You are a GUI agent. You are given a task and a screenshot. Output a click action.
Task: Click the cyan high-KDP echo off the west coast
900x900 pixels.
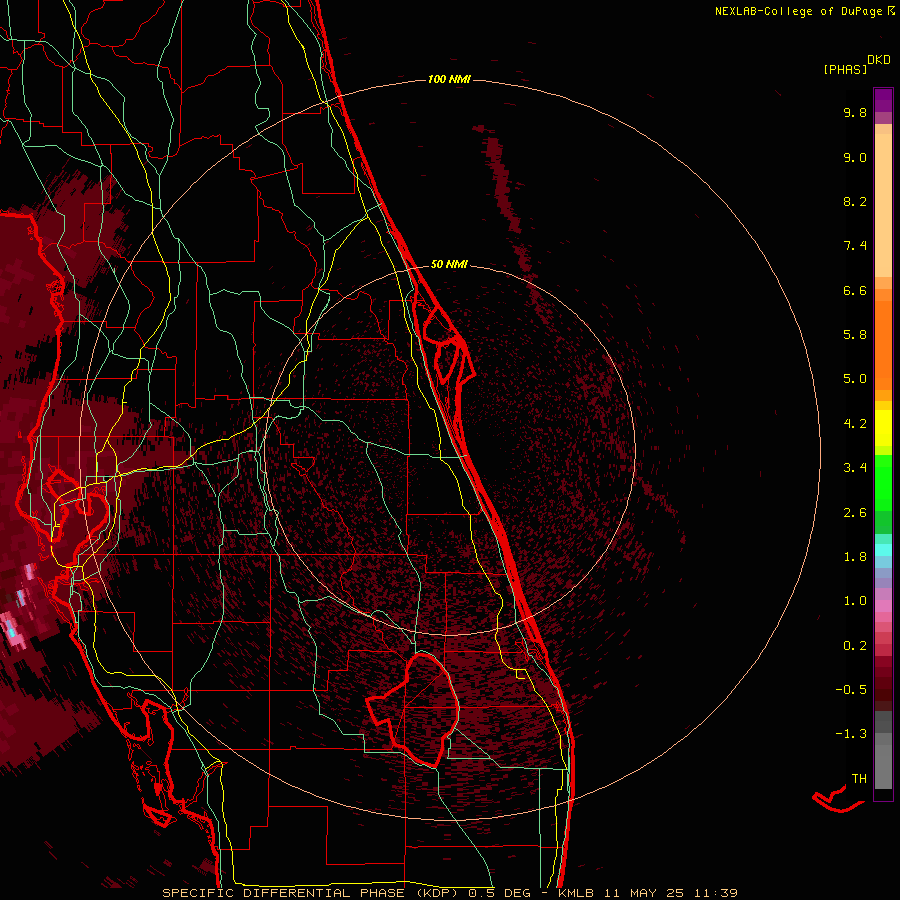pyautogui.click(x=11, y=633)
